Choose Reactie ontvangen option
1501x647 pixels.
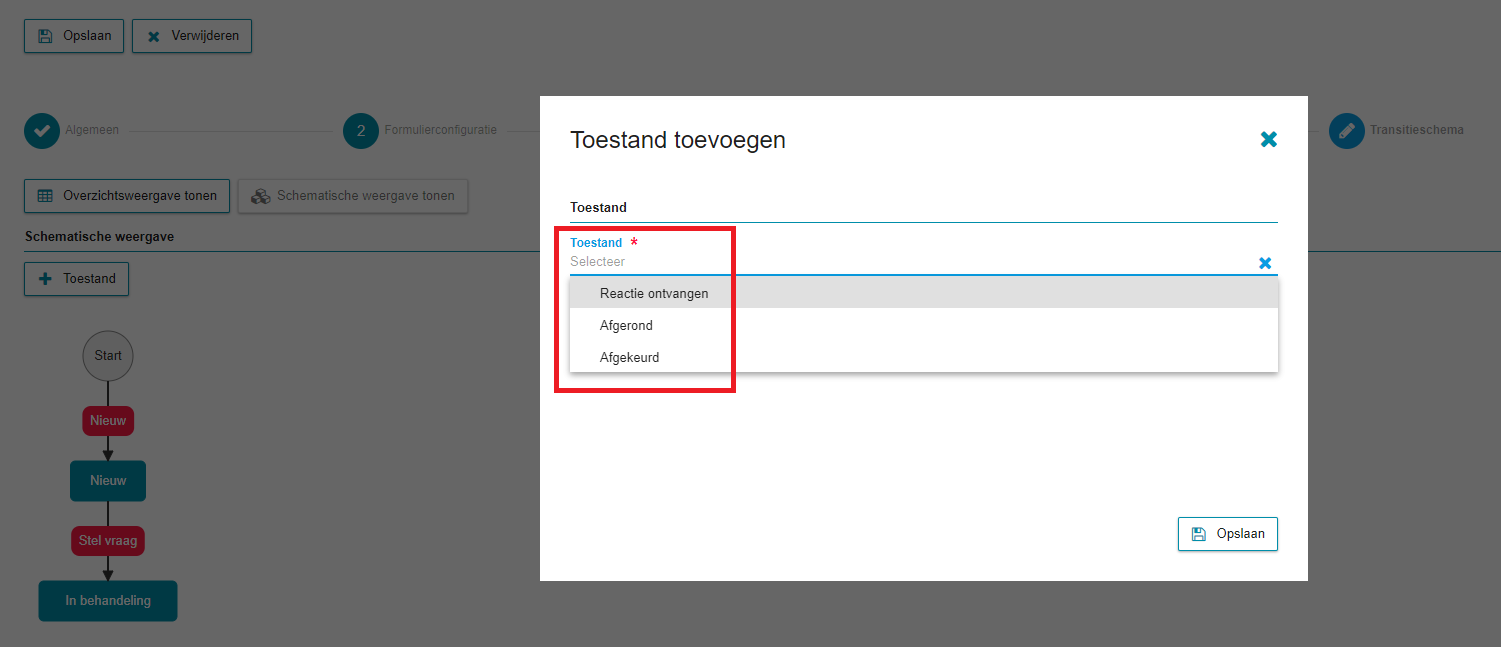coord(924,293)
